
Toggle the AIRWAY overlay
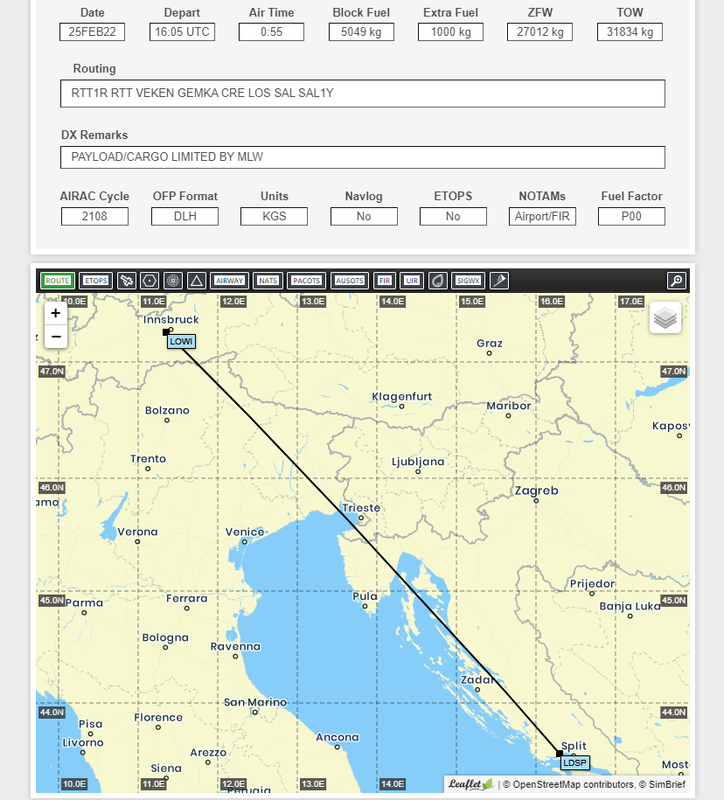click(x=229, y=281)
